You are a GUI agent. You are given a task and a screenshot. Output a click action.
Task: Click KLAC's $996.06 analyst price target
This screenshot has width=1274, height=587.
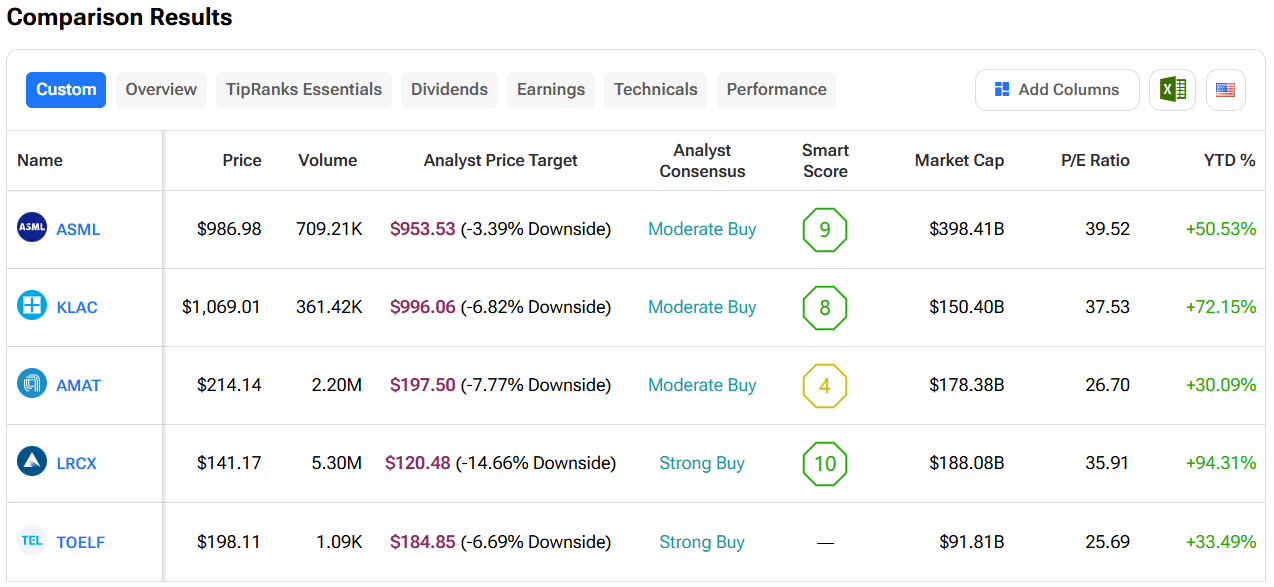point(422,307)
